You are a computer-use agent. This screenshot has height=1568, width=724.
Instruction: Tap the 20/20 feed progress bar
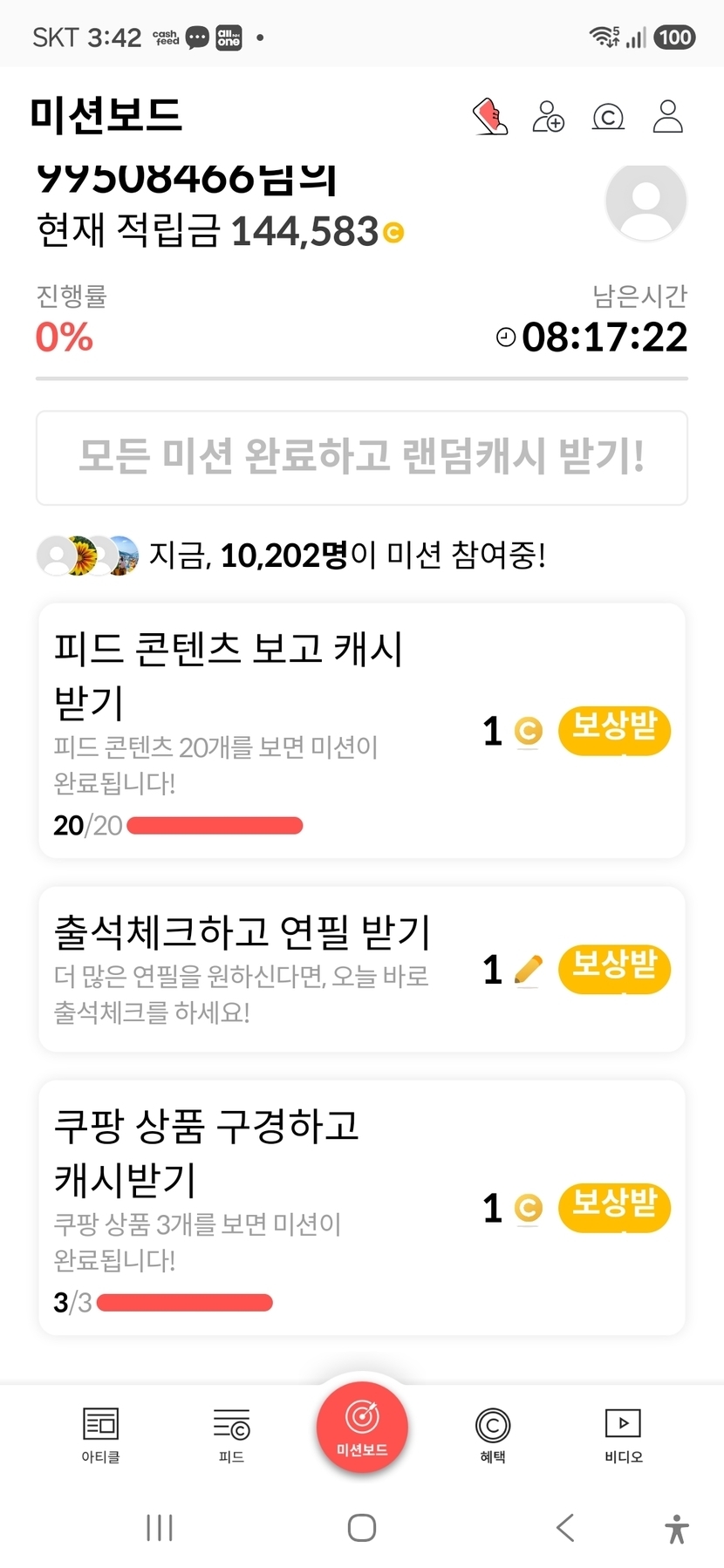point(215,825)
